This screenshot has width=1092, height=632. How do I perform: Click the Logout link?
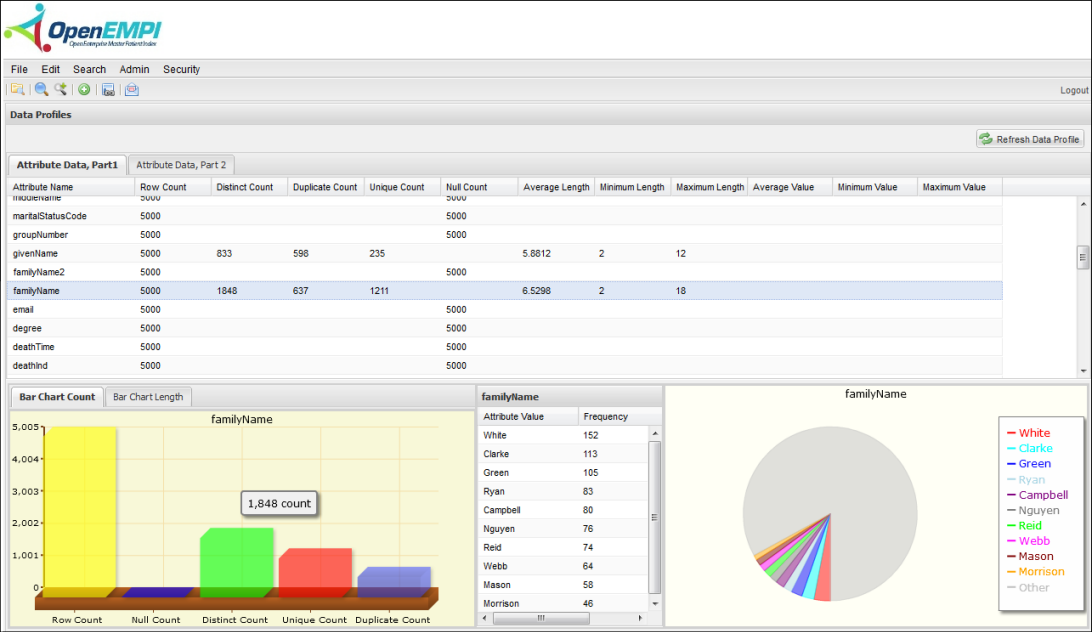[x=1074, y=91]
